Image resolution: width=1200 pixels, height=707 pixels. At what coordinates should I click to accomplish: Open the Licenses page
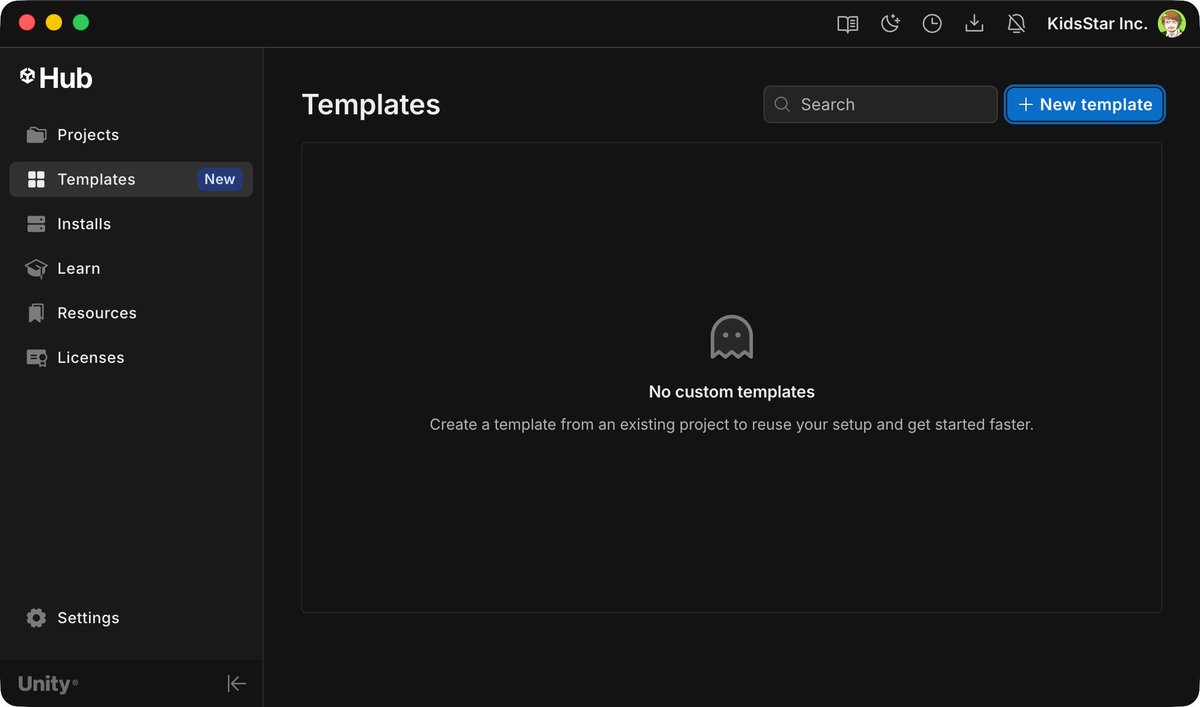tap(131, 357)
